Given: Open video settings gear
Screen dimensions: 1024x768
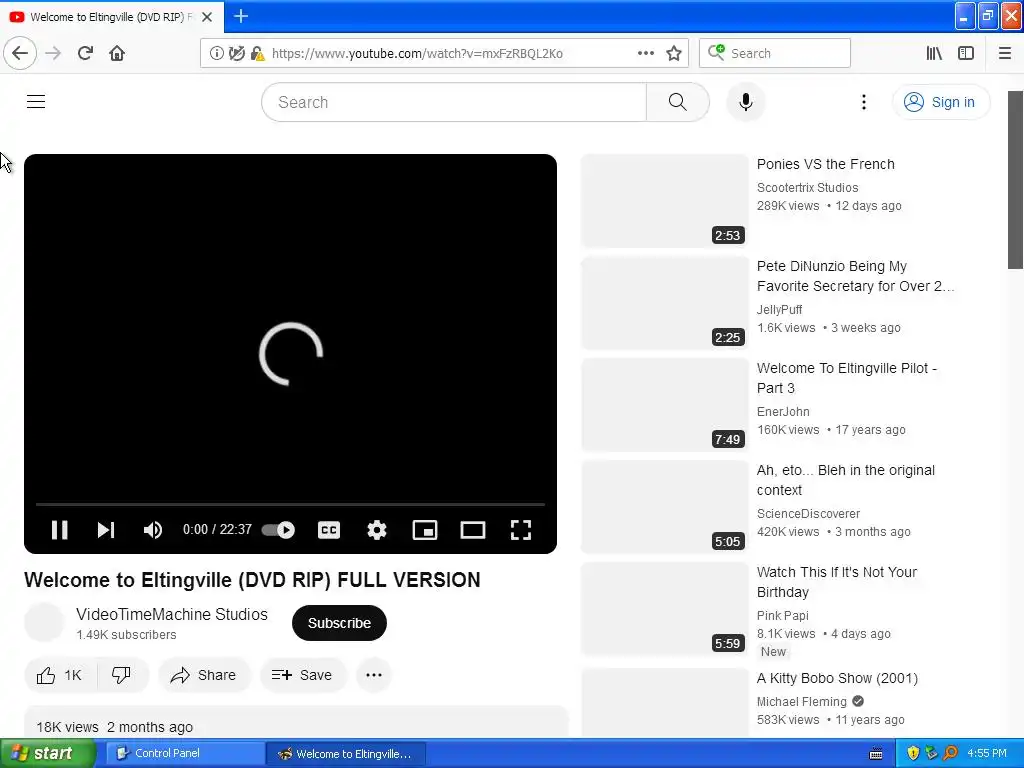Looking at the screenshot, I should (x=377, y=530).
